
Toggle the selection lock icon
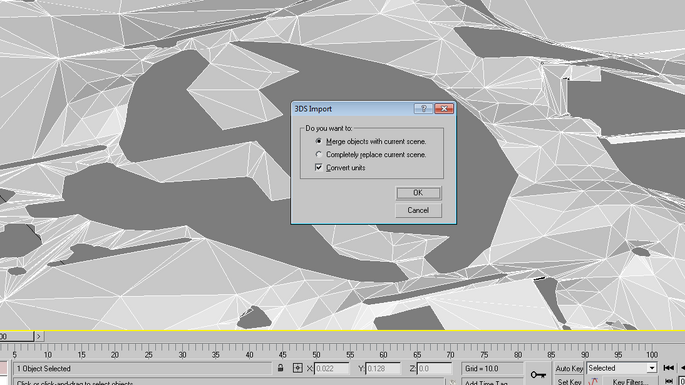tap(280, 368)
